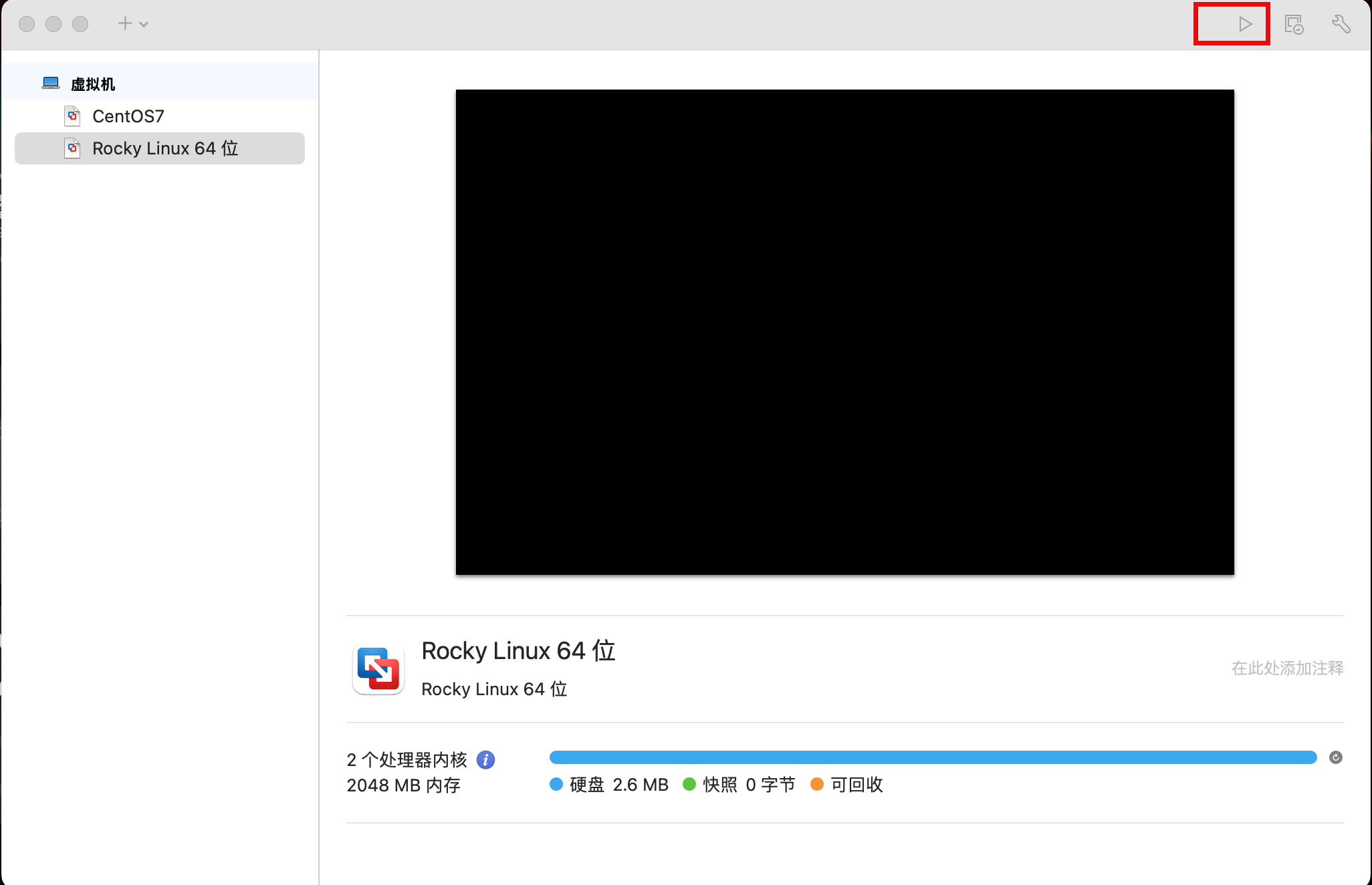1372x885 pixels.
Task: Click the blue disk usage bar
Action: tap(933, 757)
